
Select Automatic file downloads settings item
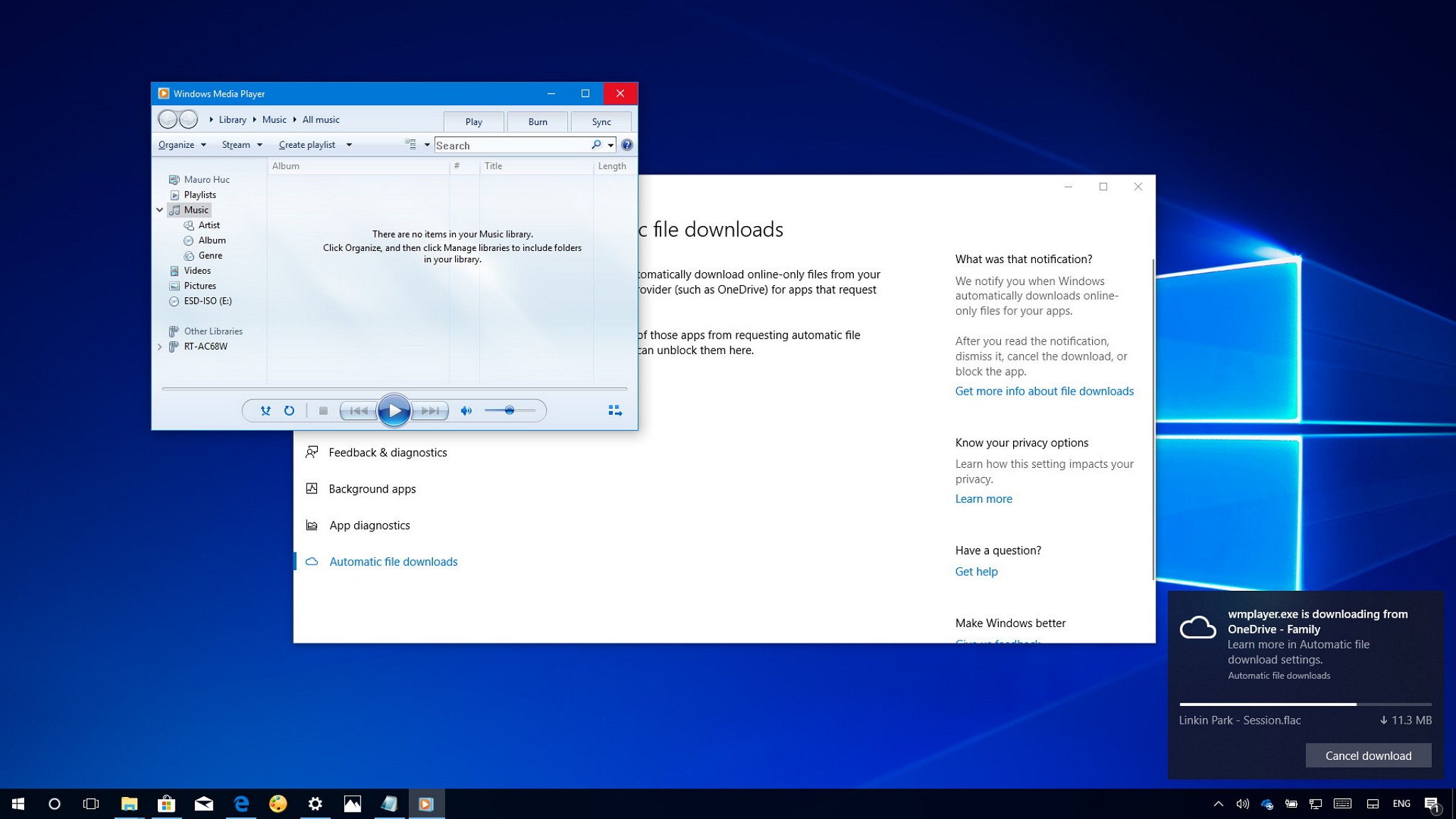[393, 560]
